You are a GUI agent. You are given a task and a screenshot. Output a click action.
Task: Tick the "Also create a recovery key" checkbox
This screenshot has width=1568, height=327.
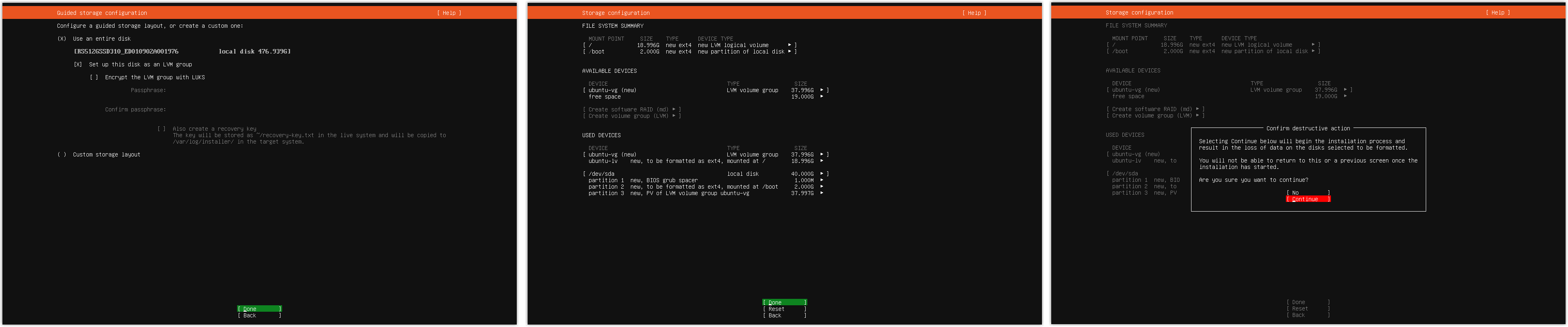pos(161,129)
